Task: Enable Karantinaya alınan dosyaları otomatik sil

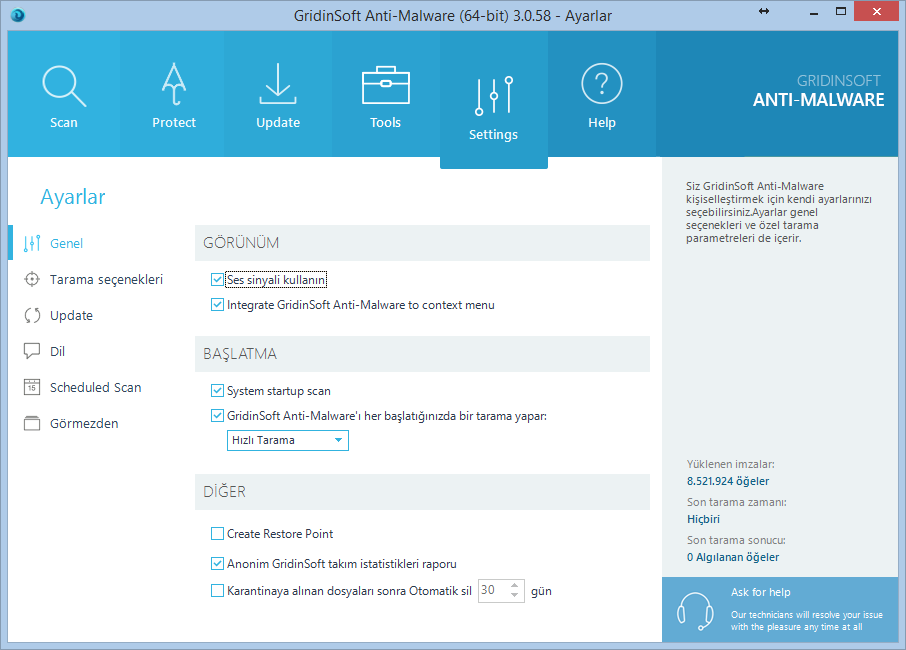Action: [x=217, y=590]
